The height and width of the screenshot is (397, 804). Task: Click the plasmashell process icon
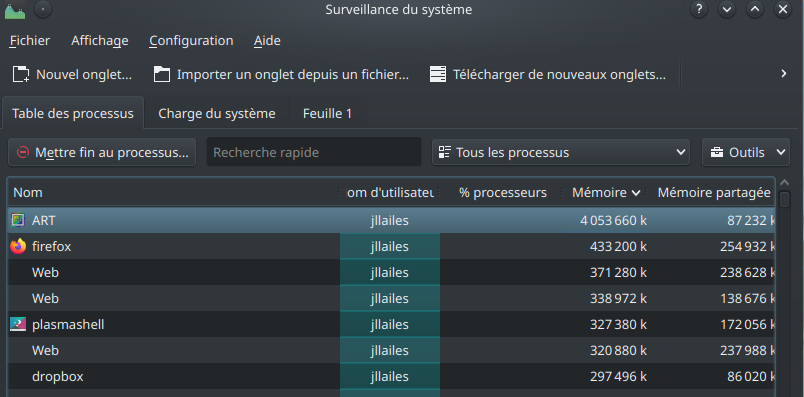coord(18,325)
